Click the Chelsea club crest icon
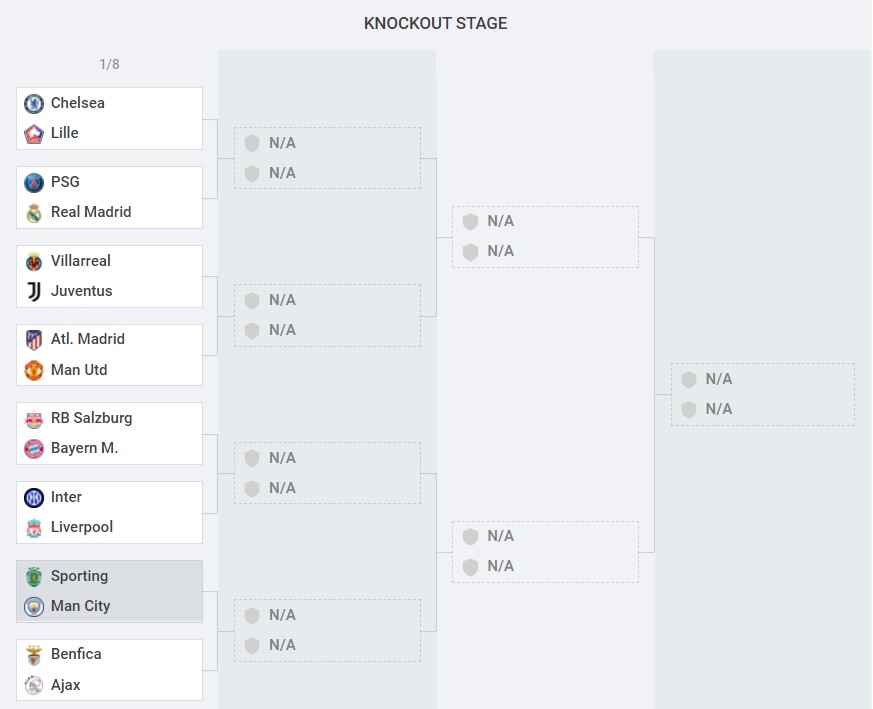873x709 pixels. pyautogui.click(x=34, y=103)
